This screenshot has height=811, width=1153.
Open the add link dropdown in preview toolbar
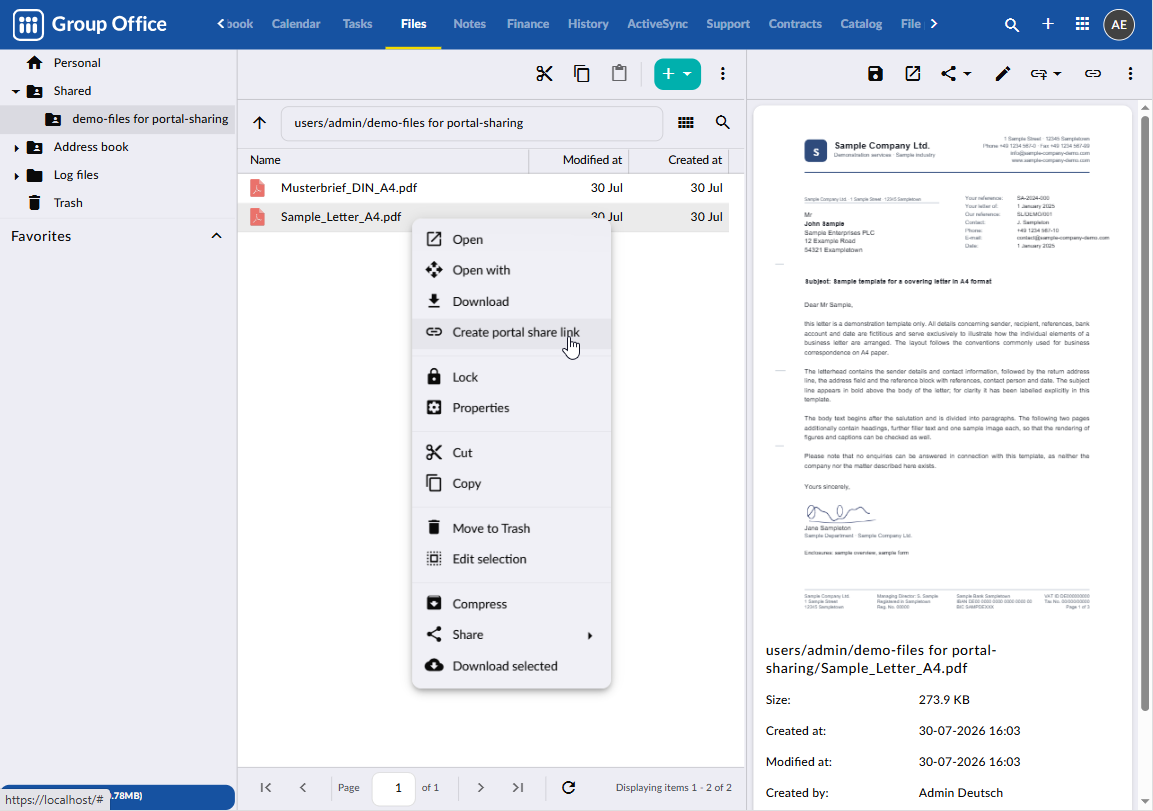click(1046, 74)
